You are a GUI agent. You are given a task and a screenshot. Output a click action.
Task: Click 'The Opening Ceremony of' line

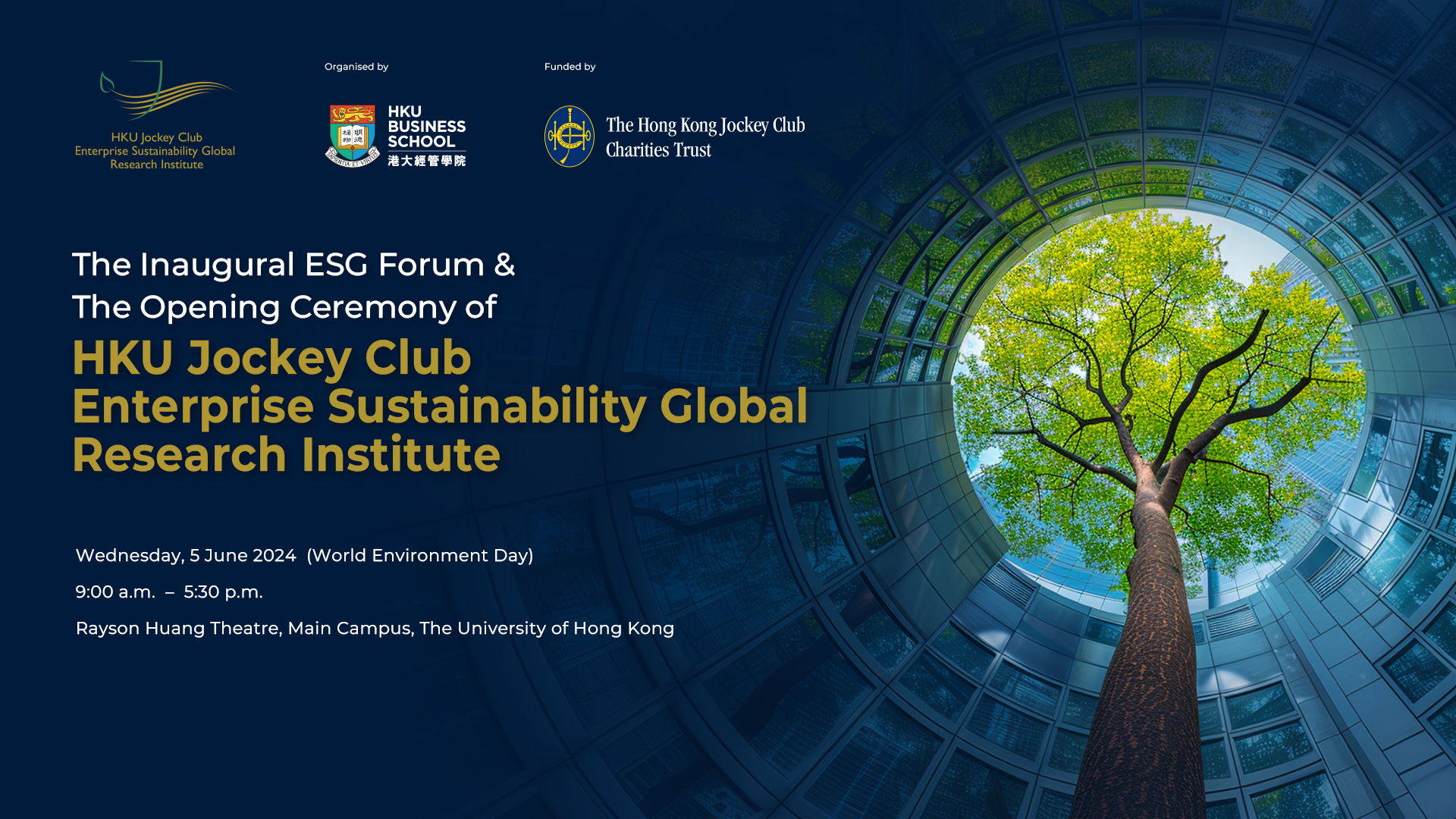click(284, 307)
